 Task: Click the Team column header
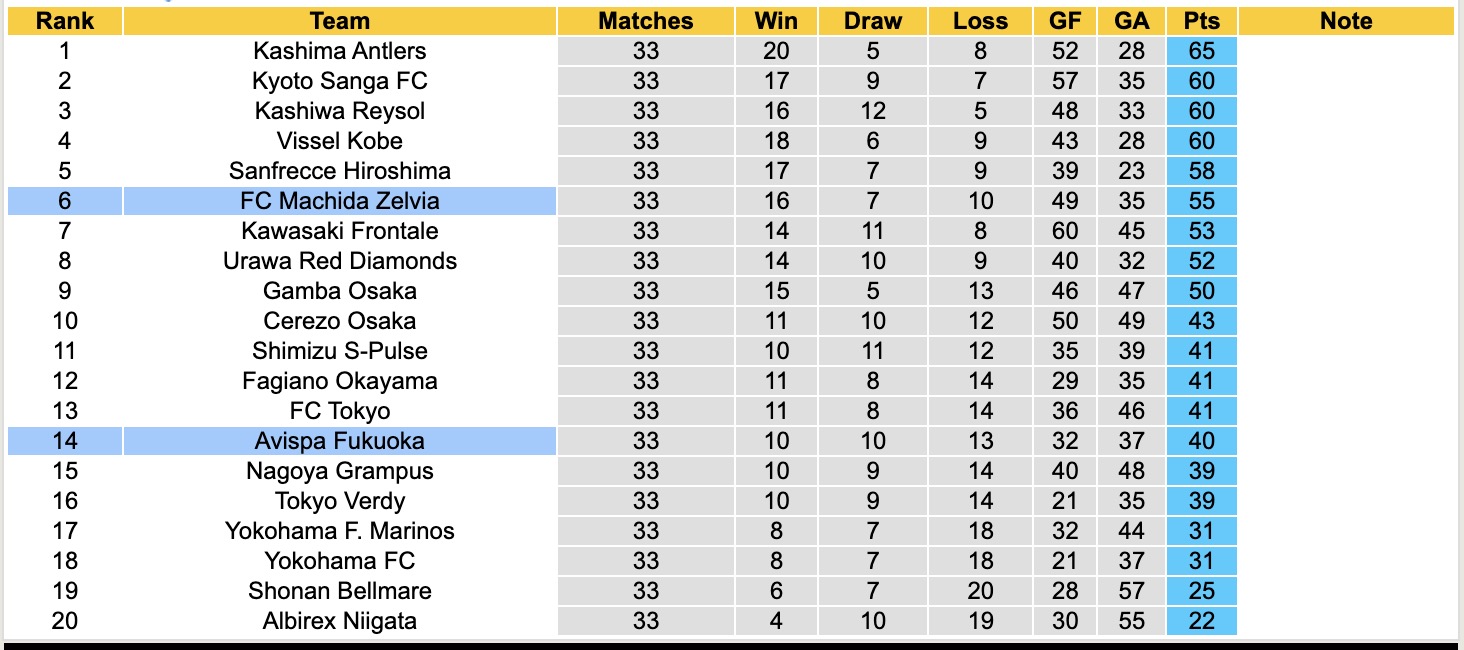pos(340,21)
